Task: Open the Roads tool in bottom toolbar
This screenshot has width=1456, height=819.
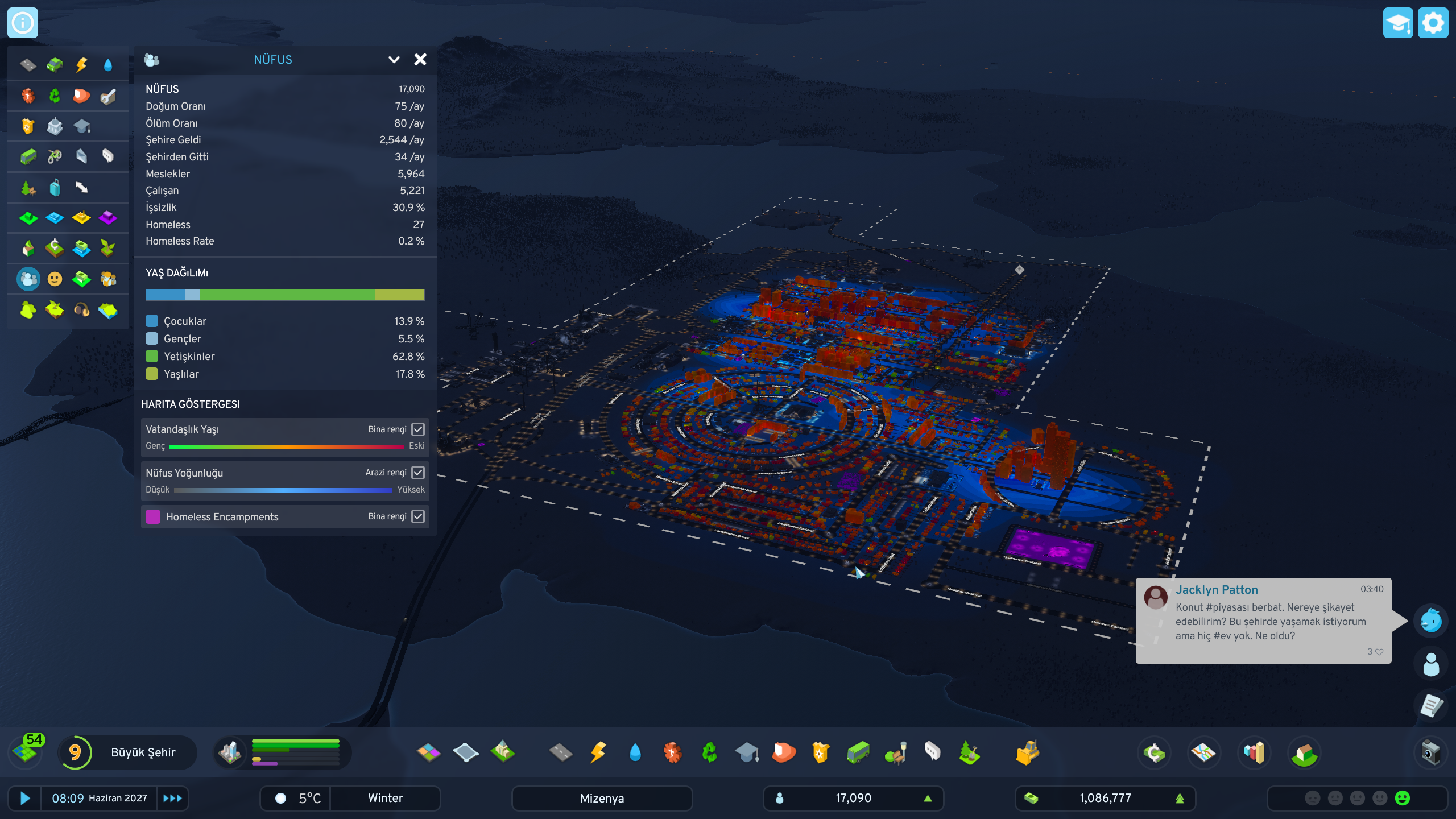Action: point(561,752)
